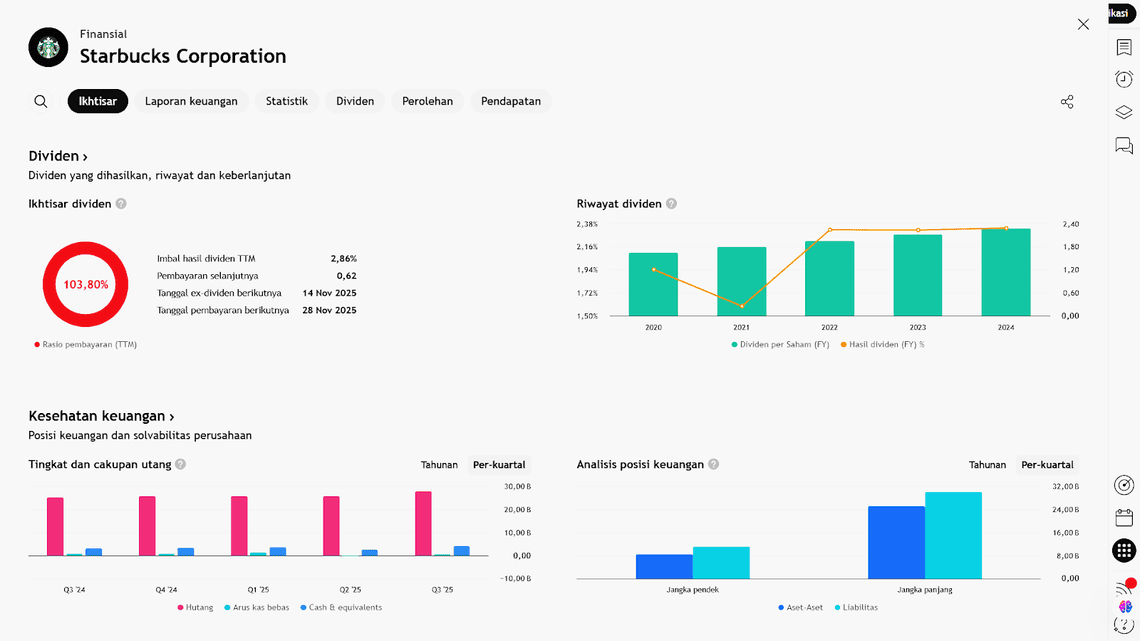Open the watchlist notes panel icon
Screen dimensions: 1140x641
[1124, 47]
